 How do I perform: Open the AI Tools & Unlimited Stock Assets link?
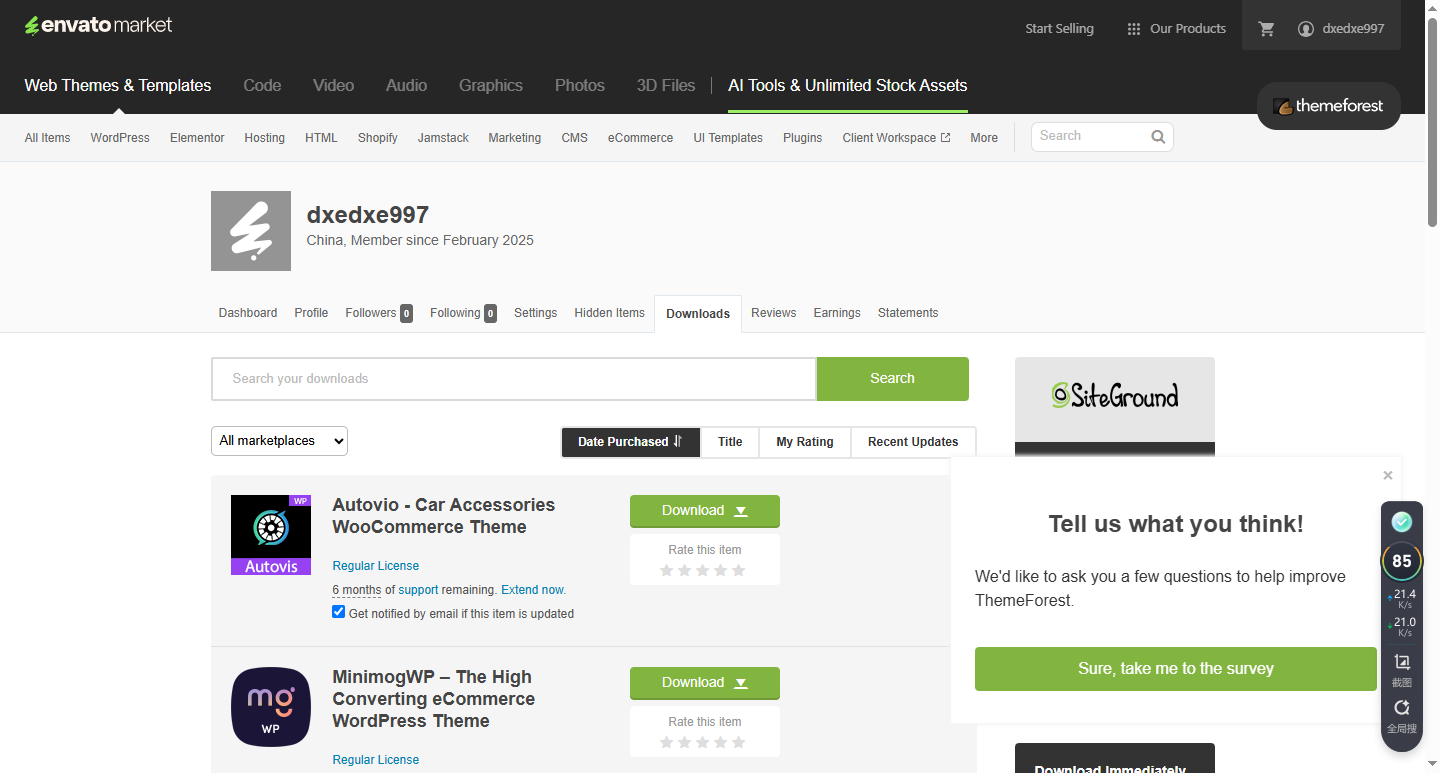click(848, 86)
